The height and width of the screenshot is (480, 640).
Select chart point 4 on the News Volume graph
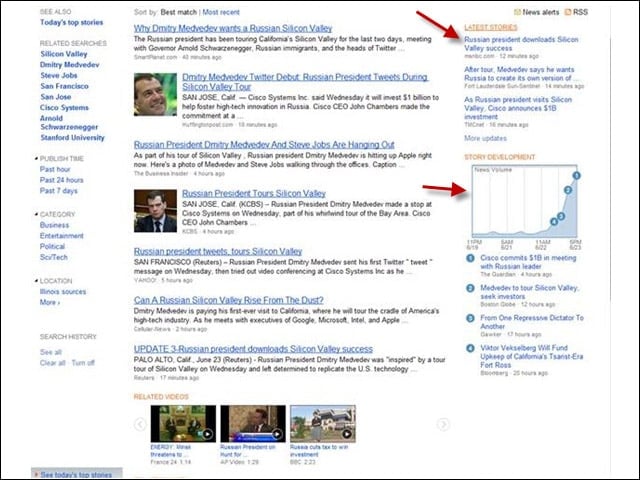(554, 222)
